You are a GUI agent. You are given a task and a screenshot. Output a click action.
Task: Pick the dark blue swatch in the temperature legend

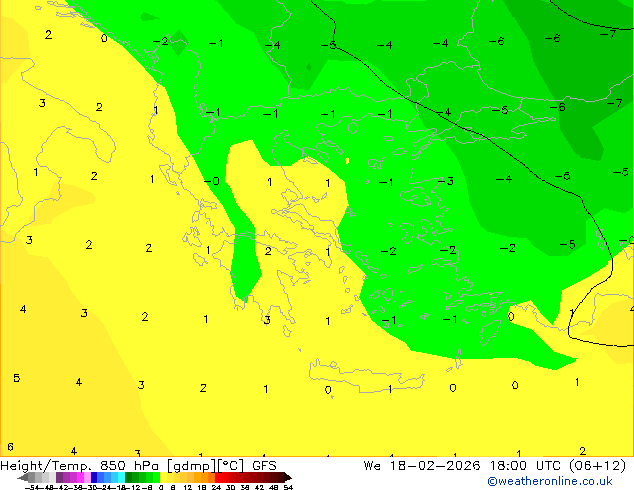click(94, 477)
